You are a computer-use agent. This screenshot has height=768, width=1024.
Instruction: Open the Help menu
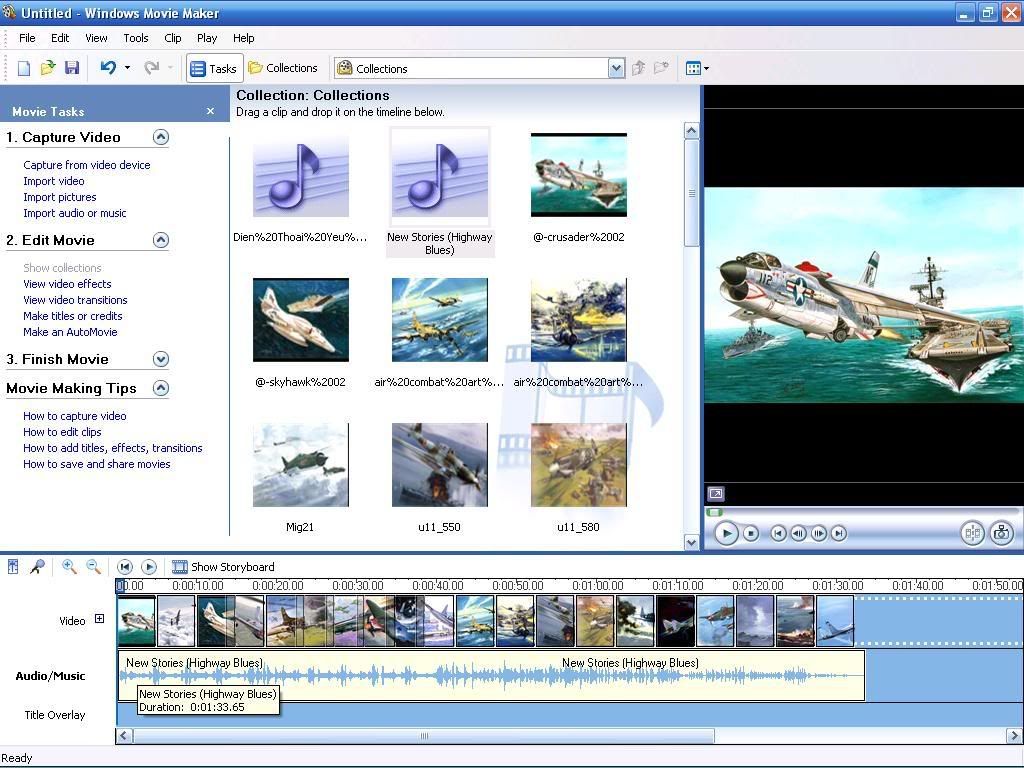(x=244, y=38)
